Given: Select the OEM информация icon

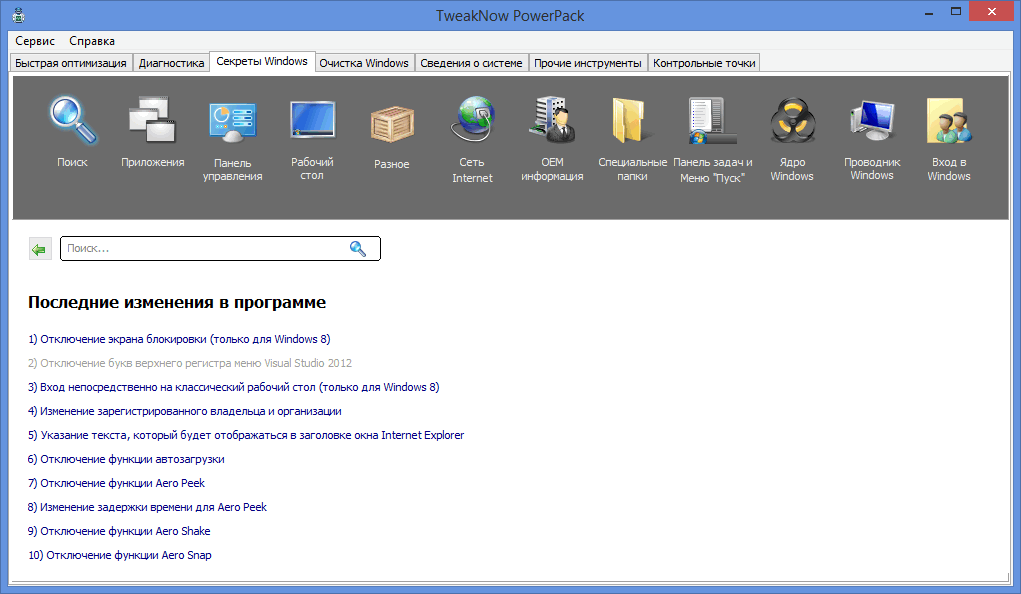Looking at the screenshot, I should [x=552, y=119].
